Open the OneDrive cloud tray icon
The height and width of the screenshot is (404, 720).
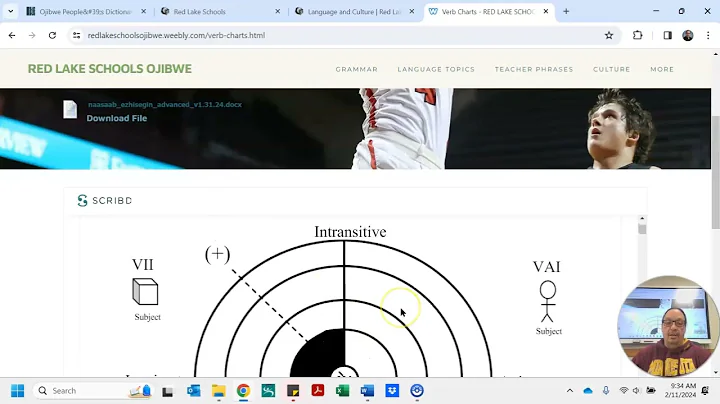[x=588, y=391]
